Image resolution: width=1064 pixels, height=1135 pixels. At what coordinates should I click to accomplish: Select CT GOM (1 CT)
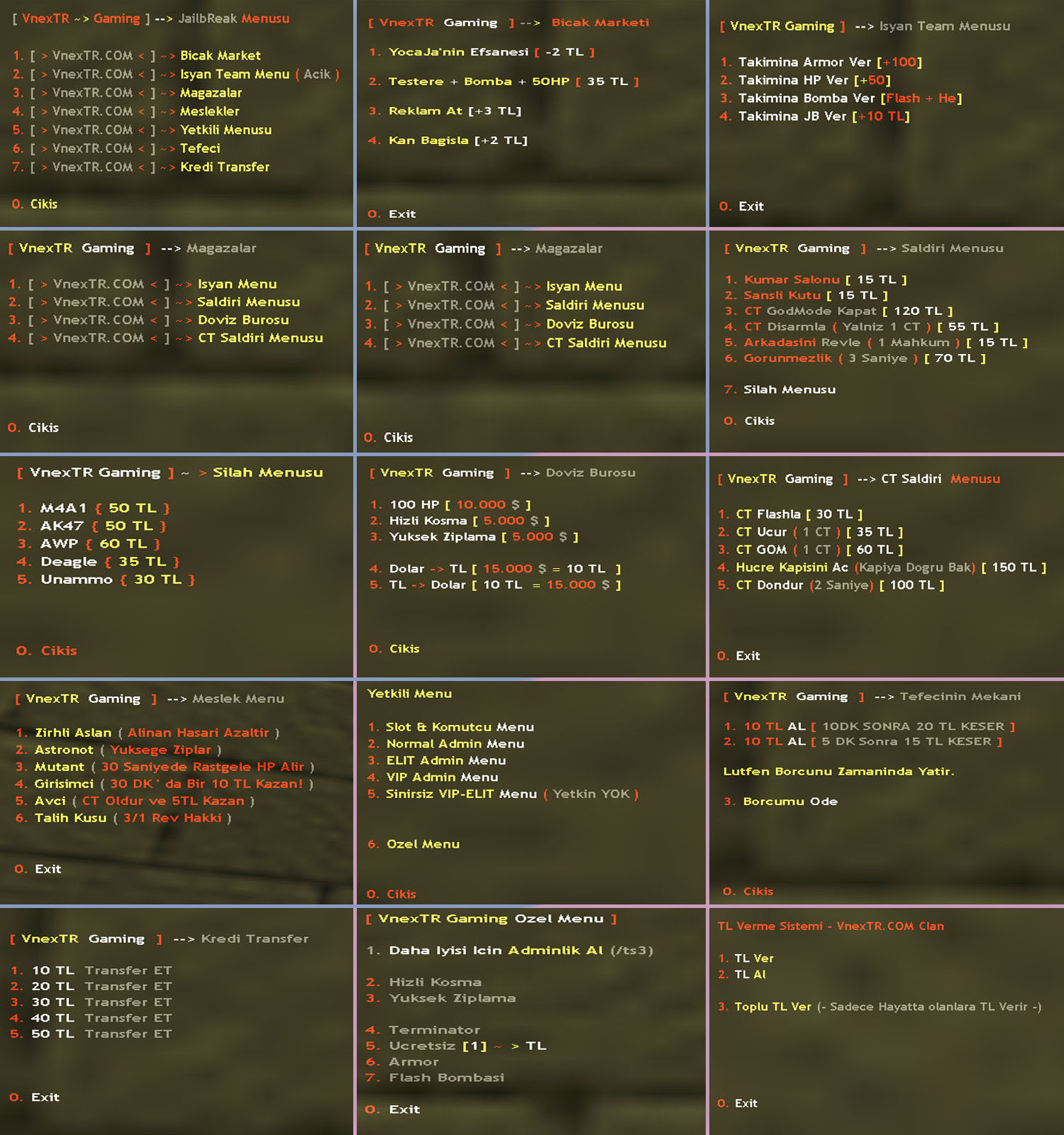click(811, 550)
